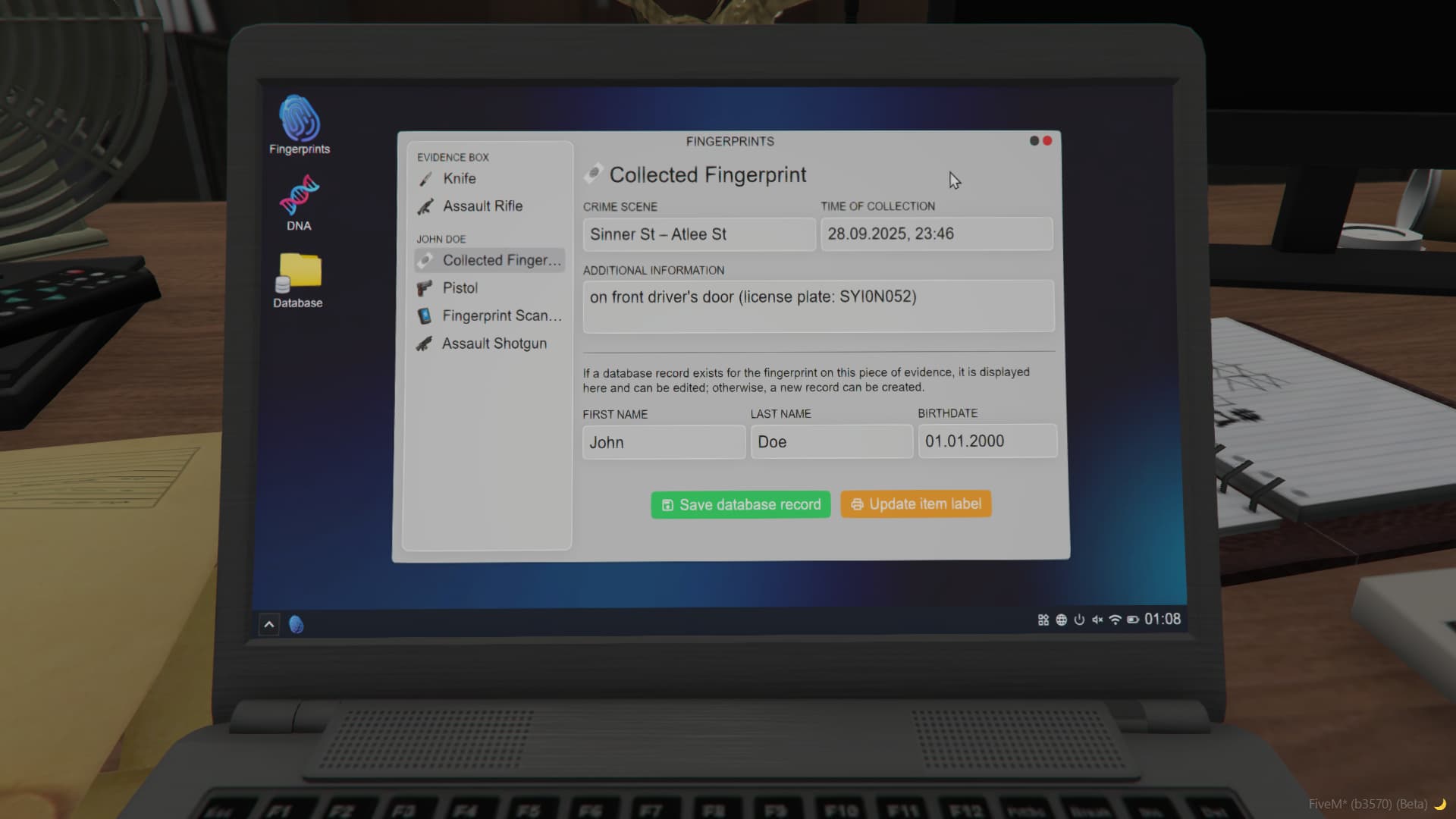Click the Additional Information text box
Viewport: 1456px width, 819px height.
click(817, 306)
